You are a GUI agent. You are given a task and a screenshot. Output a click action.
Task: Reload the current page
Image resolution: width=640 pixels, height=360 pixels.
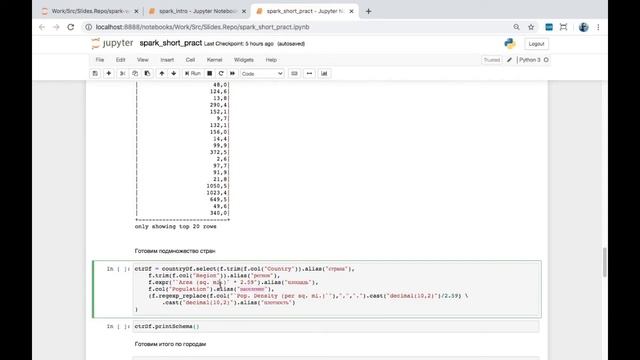[71, 27]
